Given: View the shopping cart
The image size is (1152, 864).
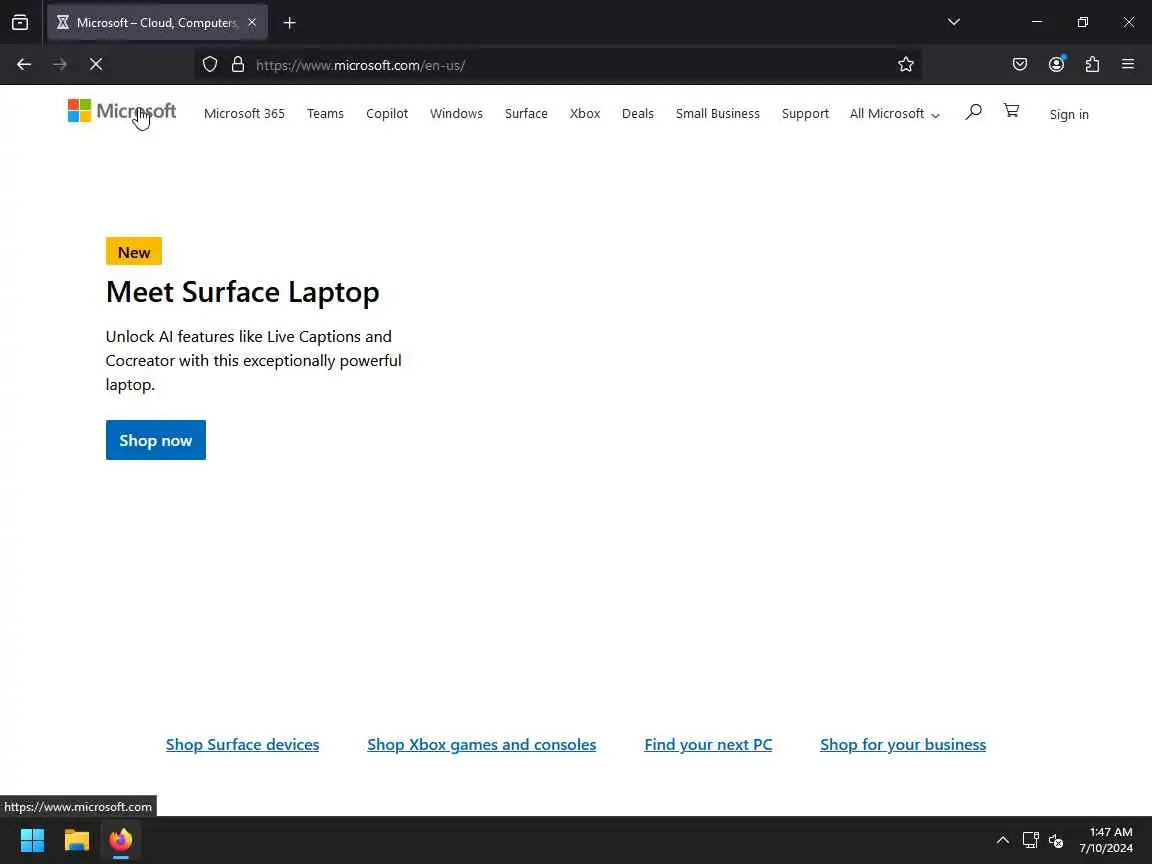Looking at the screenshot, I should click(x=1012, y=110).
